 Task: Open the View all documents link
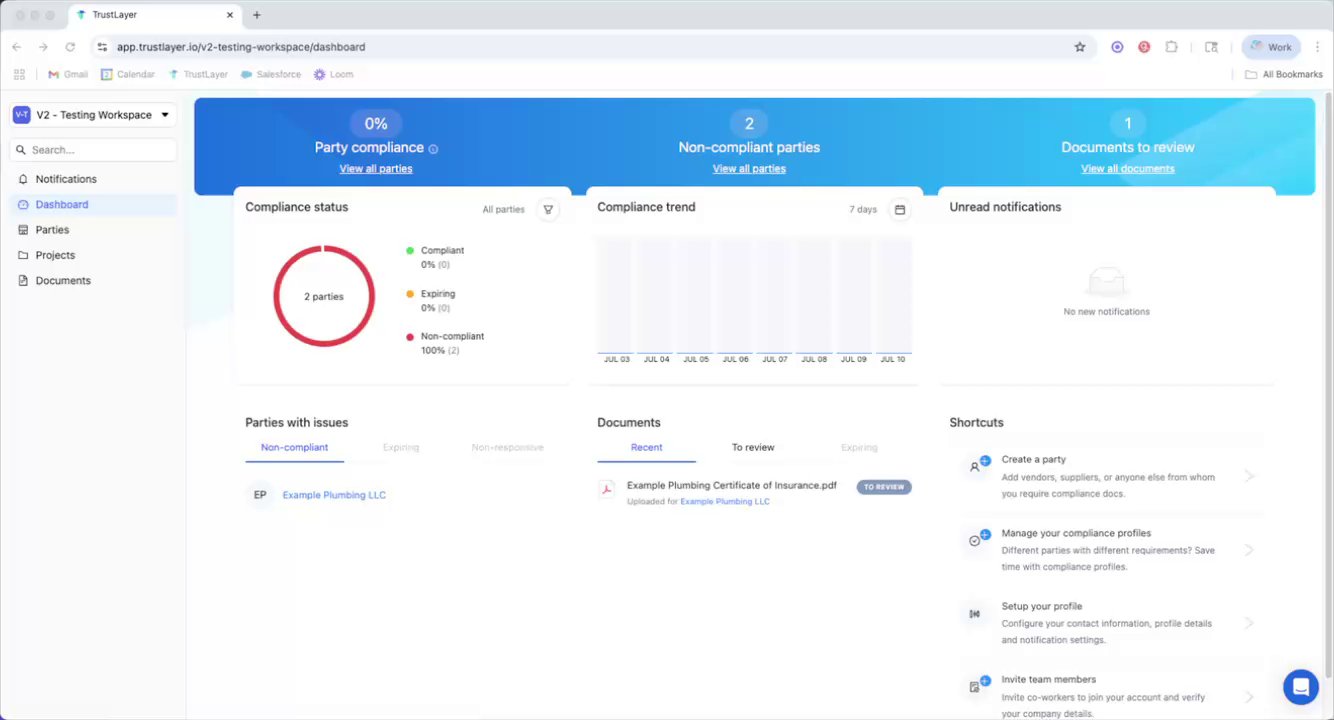click(1128, 169)
